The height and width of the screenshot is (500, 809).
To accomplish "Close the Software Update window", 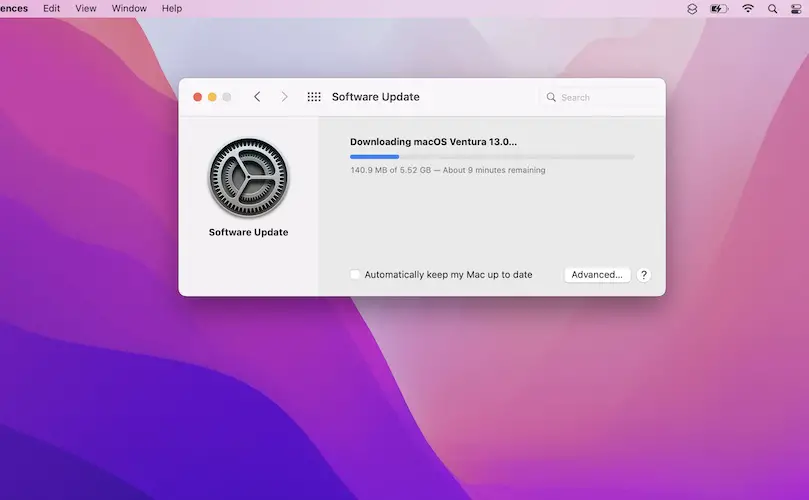I will click(197, 97).
